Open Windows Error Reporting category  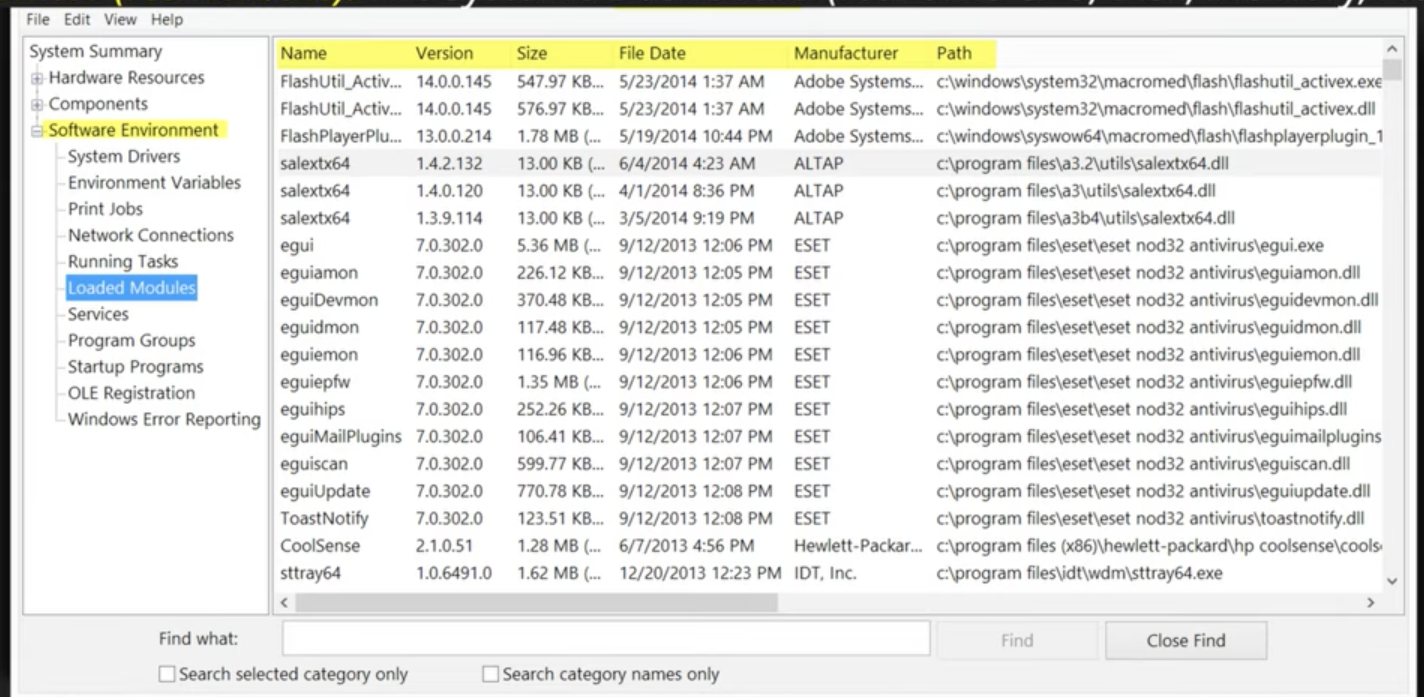164,419
